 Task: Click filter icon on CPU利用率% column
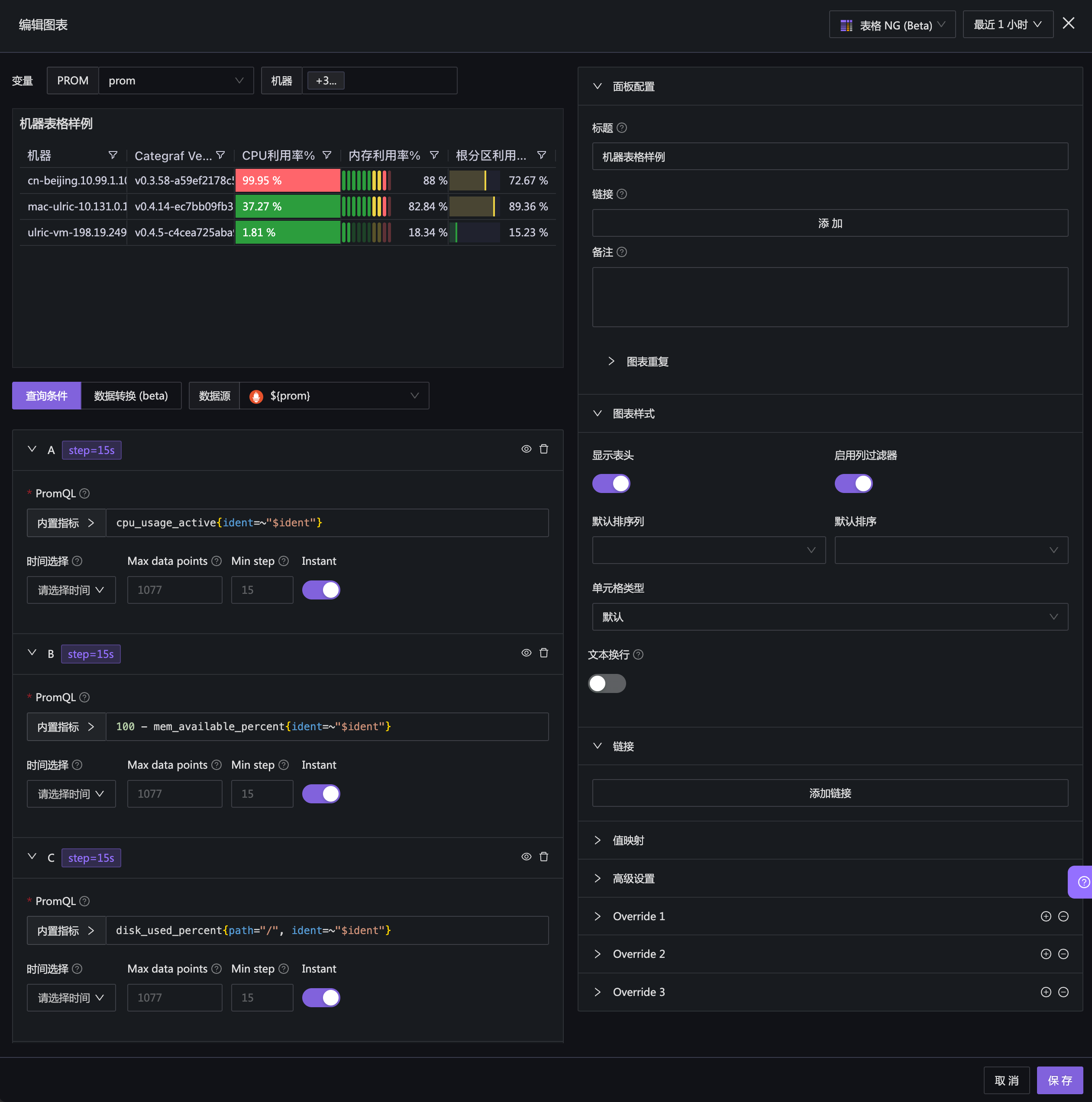click(327, 155)
